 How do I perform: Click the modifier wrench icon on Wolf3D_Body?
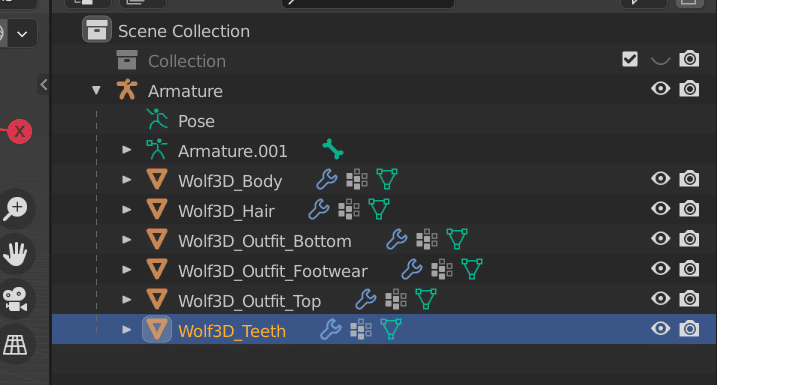[327, 179]
